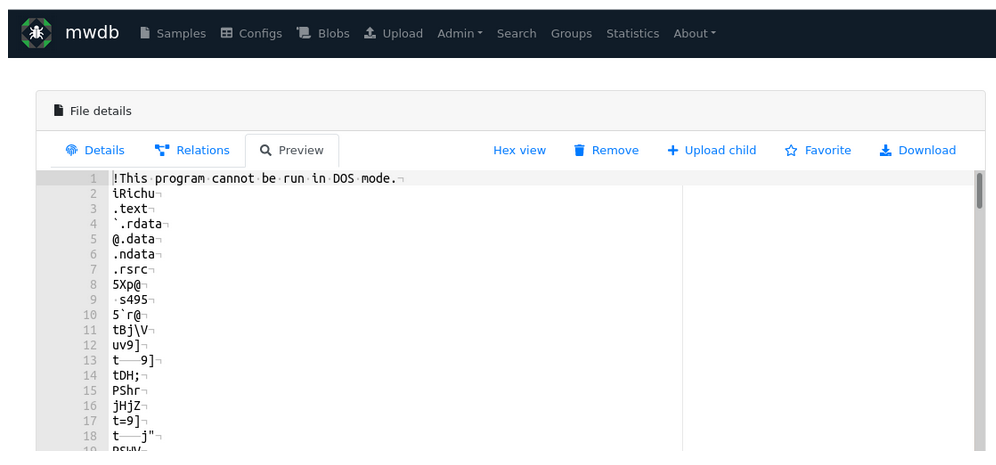Viewport: 996px width, 465px height.
Task: Click the 's495' line
Action: coord(133,300)
